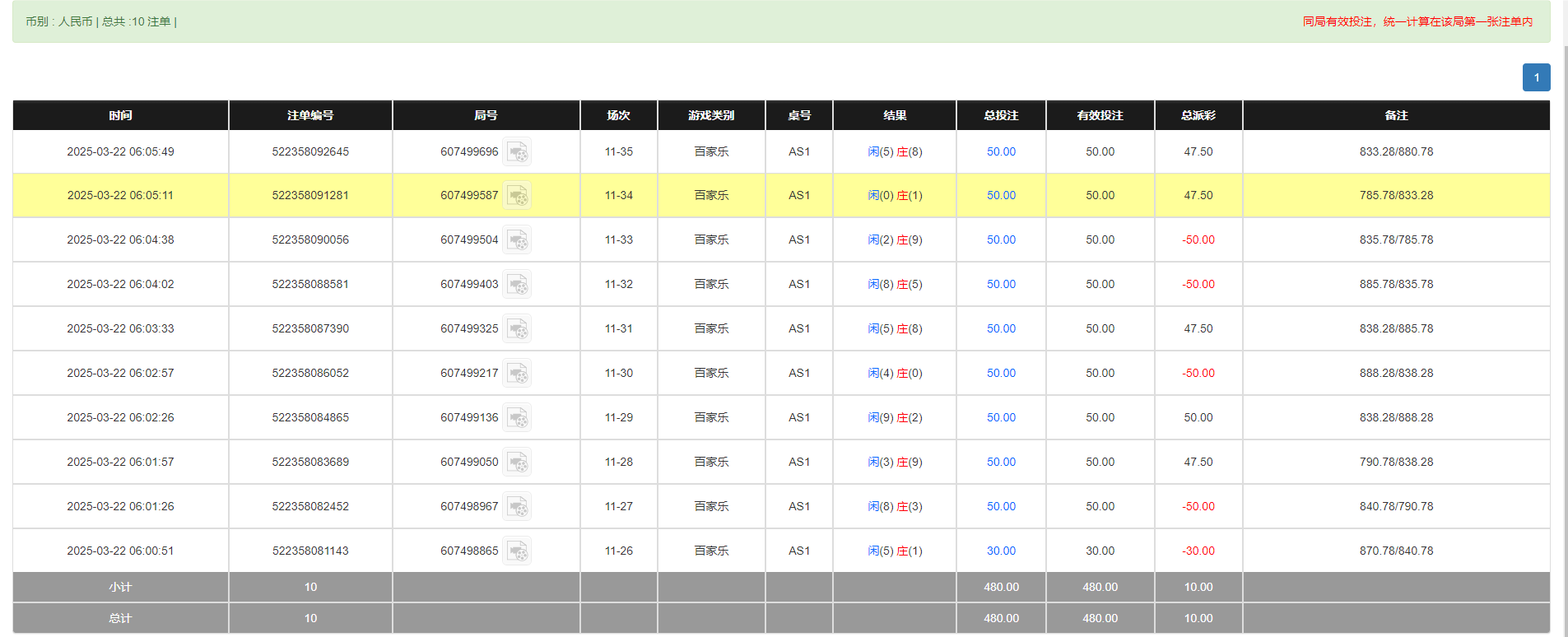The height and width of the screenshot is (637, 1568).
Task: Click replay icon next to round 607499050
Action: coord(517,463)
